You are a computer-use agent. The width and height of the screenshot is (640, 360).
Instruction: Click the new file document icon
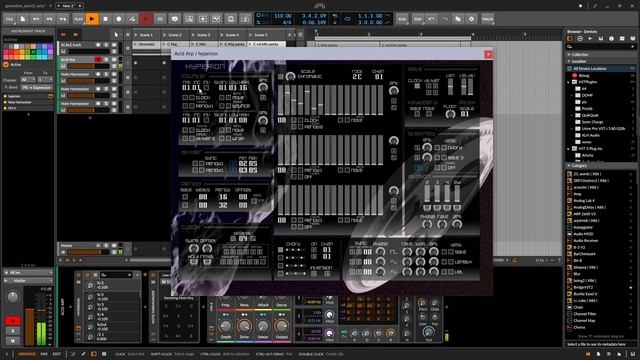coord(22,19)
